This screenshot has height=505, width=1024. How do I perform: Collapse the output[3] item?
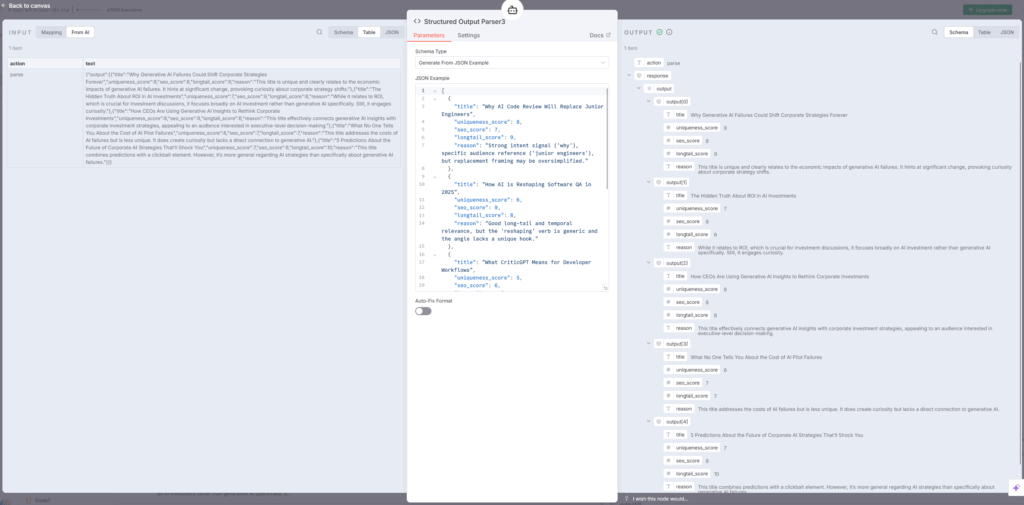(x=646, y=343)
